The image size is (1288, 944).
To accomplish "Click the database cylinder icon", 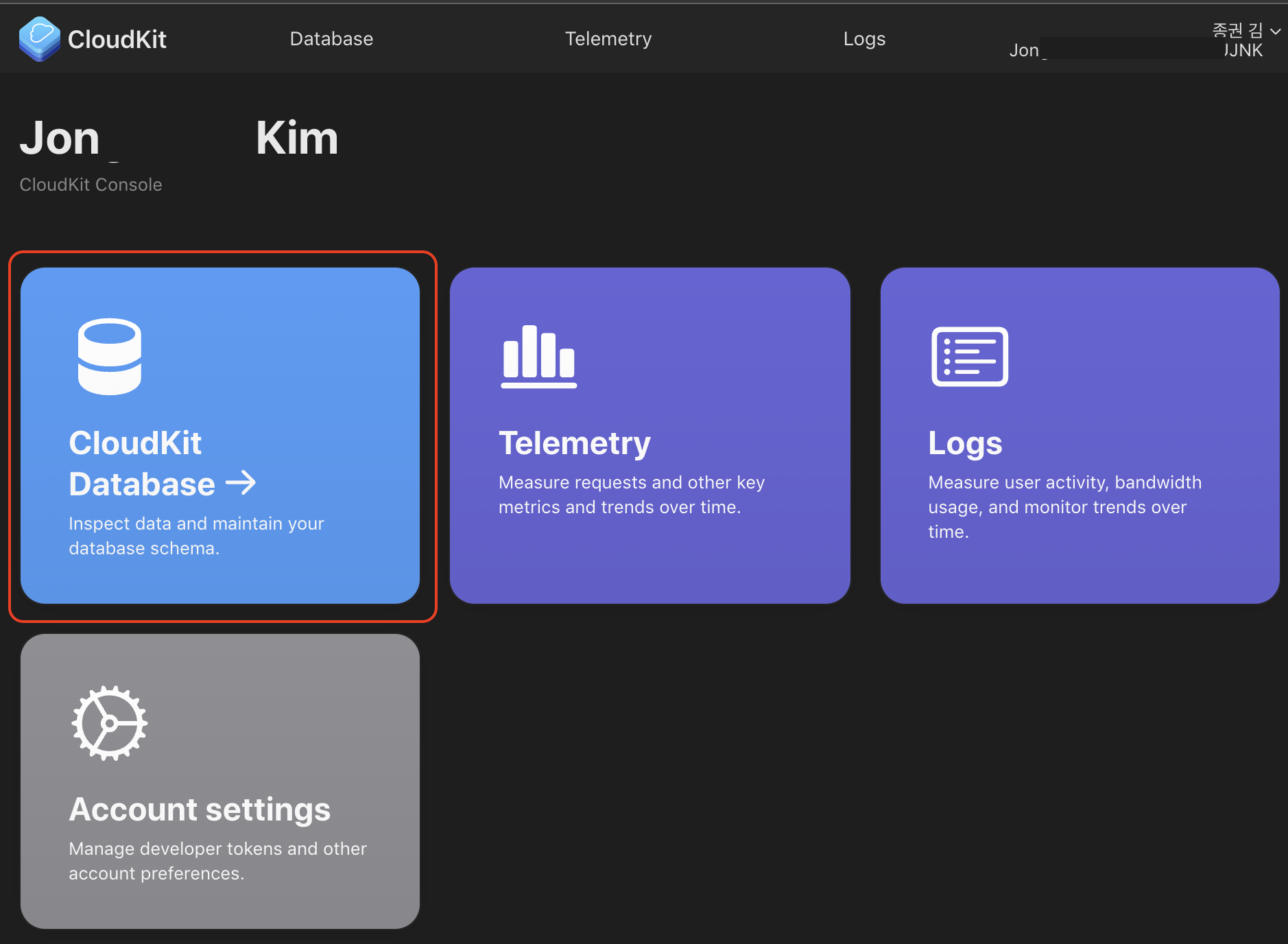I will (x=110, y=357).
